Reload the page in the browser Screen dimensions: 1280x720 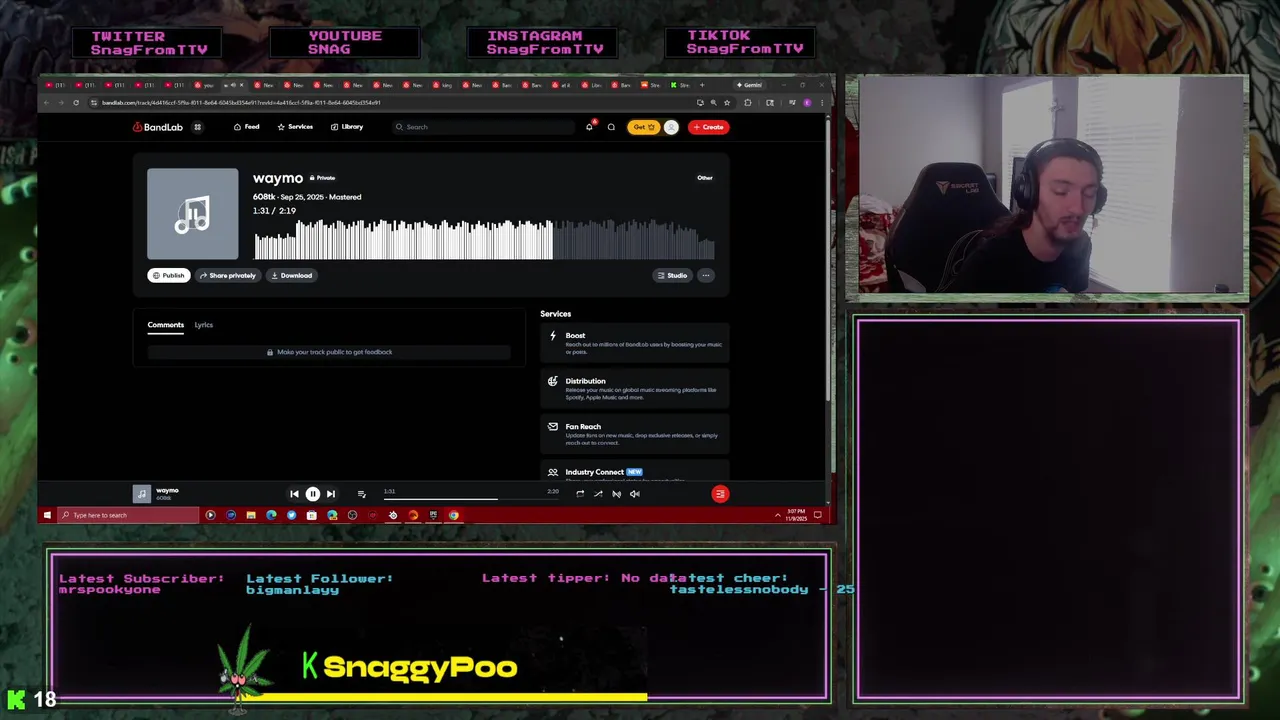[x=75, y=102]
